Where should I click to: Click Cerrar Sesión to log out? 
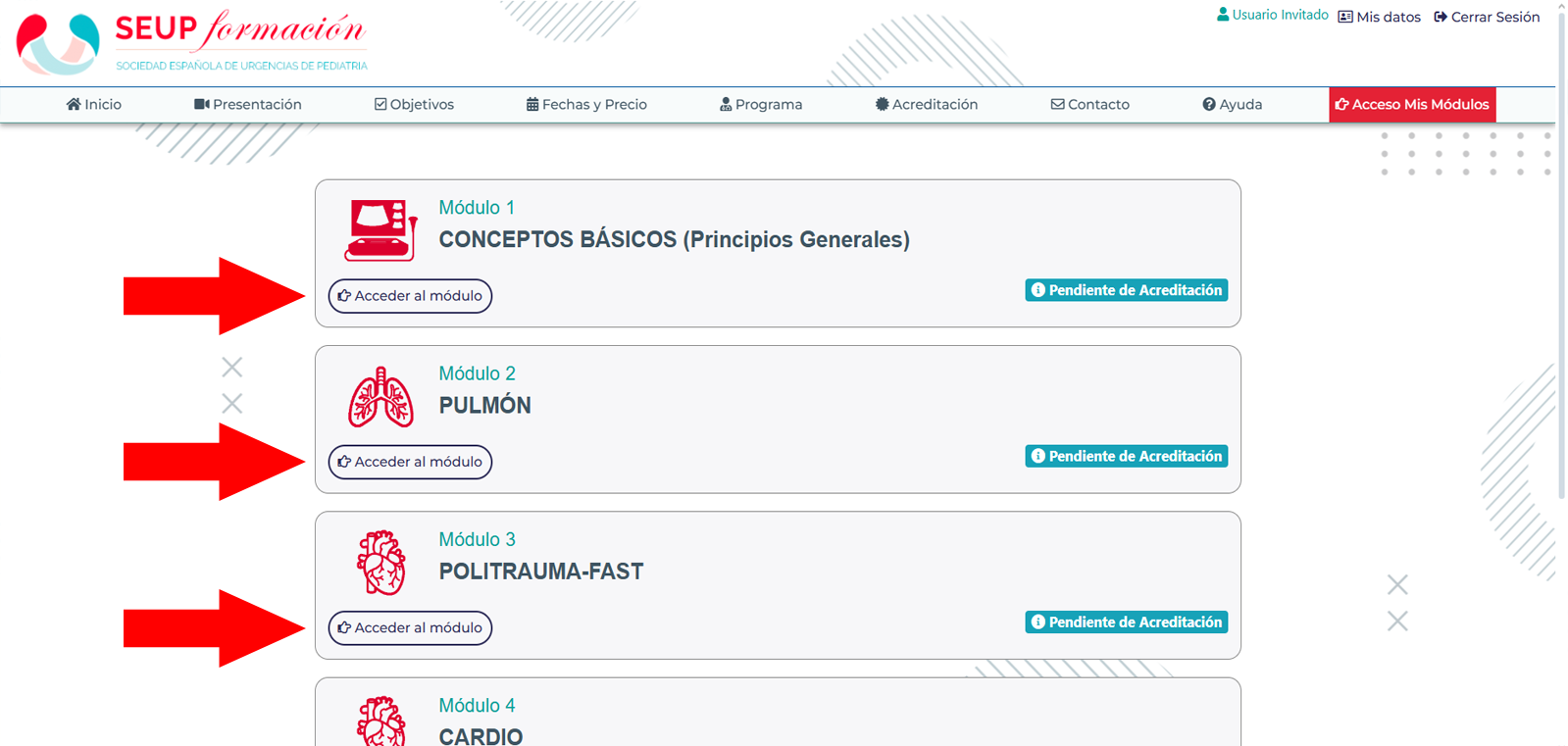click(1487, 17)
